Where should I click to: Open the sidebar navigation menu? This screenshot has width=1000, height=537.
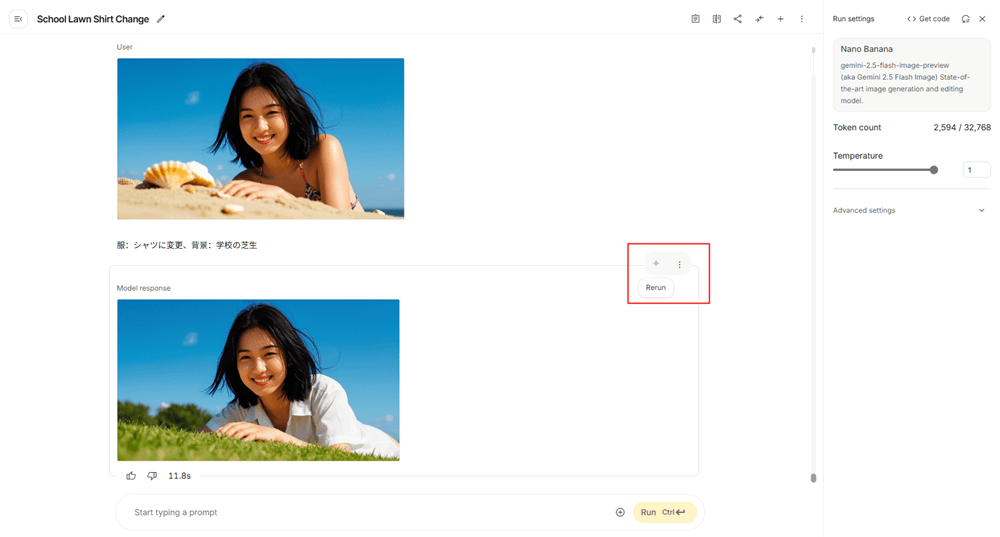18,19
